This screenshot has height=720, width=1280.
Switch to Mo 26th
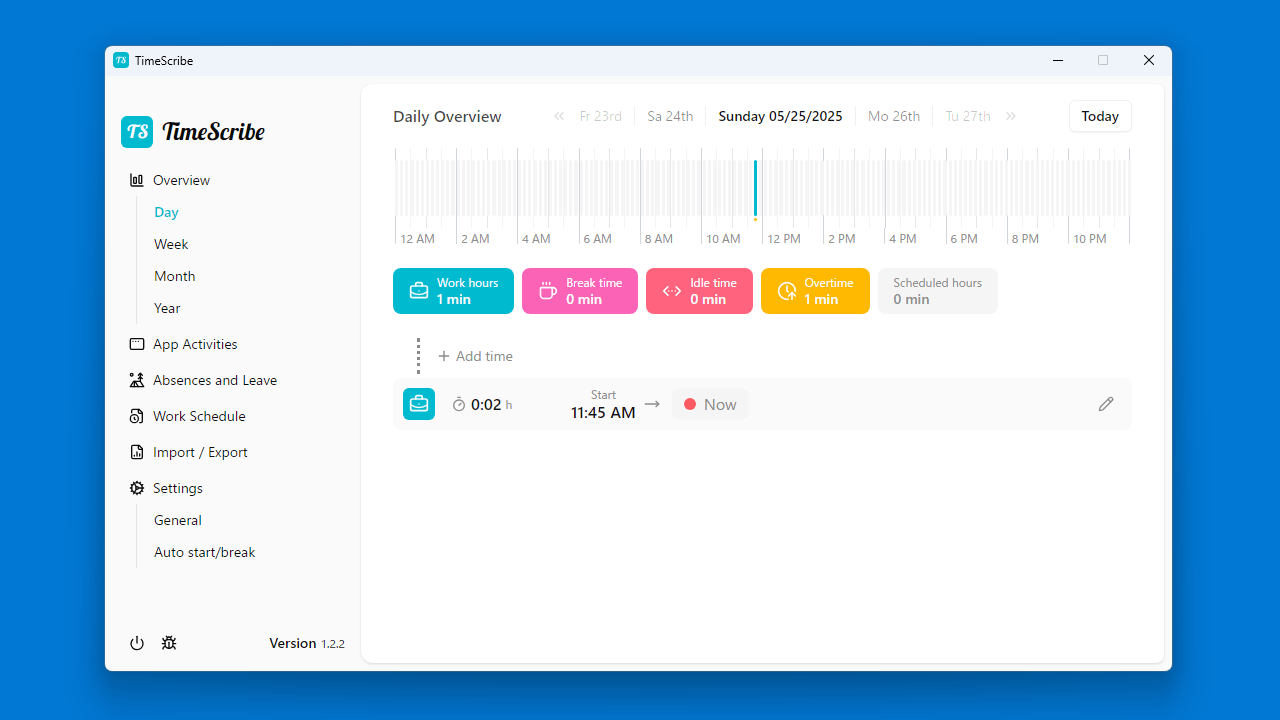pyautogui.click(x=894, y=116)
